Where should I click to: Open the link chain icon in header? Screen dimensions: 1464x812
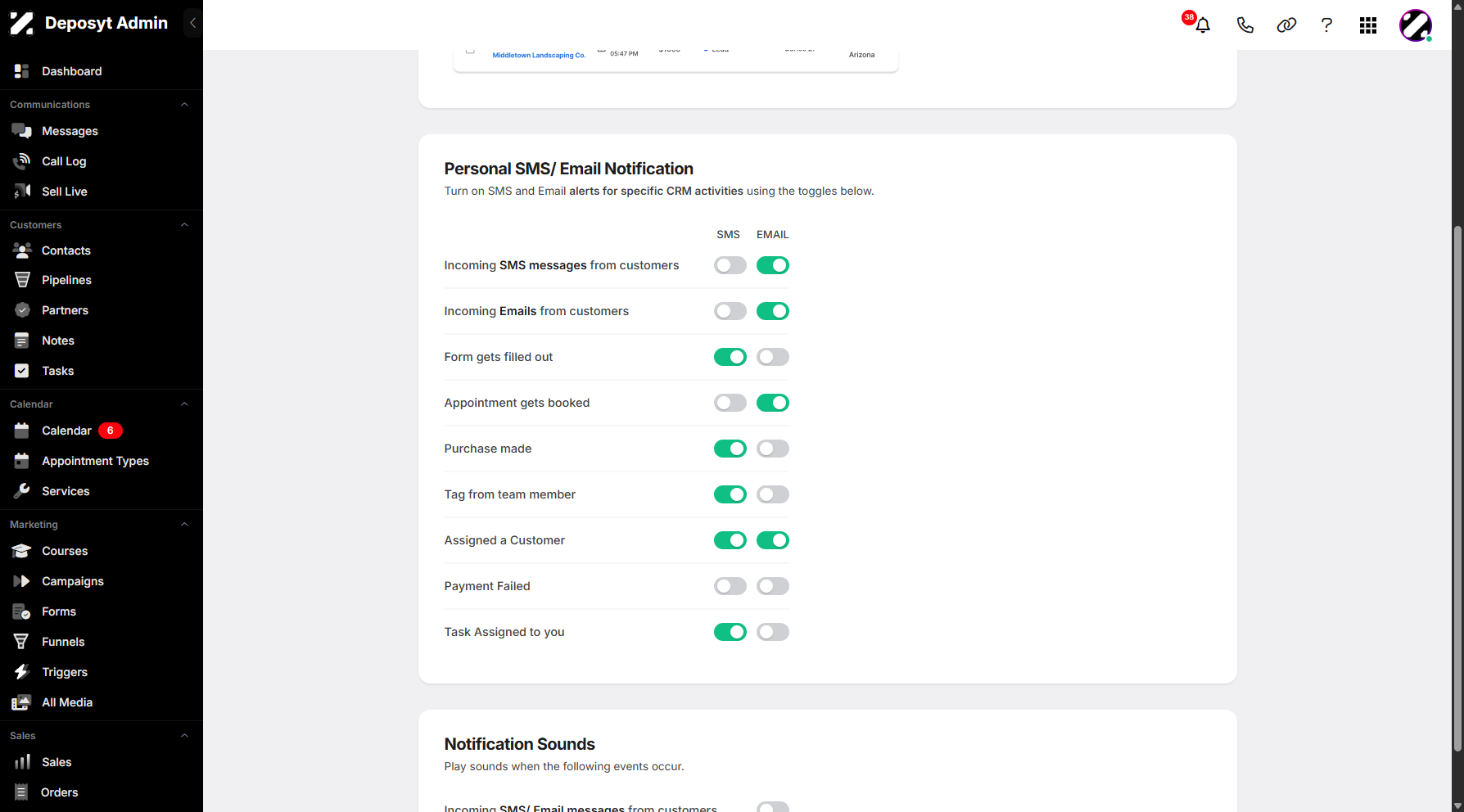pyautogui.click(x=1286, y=25)
